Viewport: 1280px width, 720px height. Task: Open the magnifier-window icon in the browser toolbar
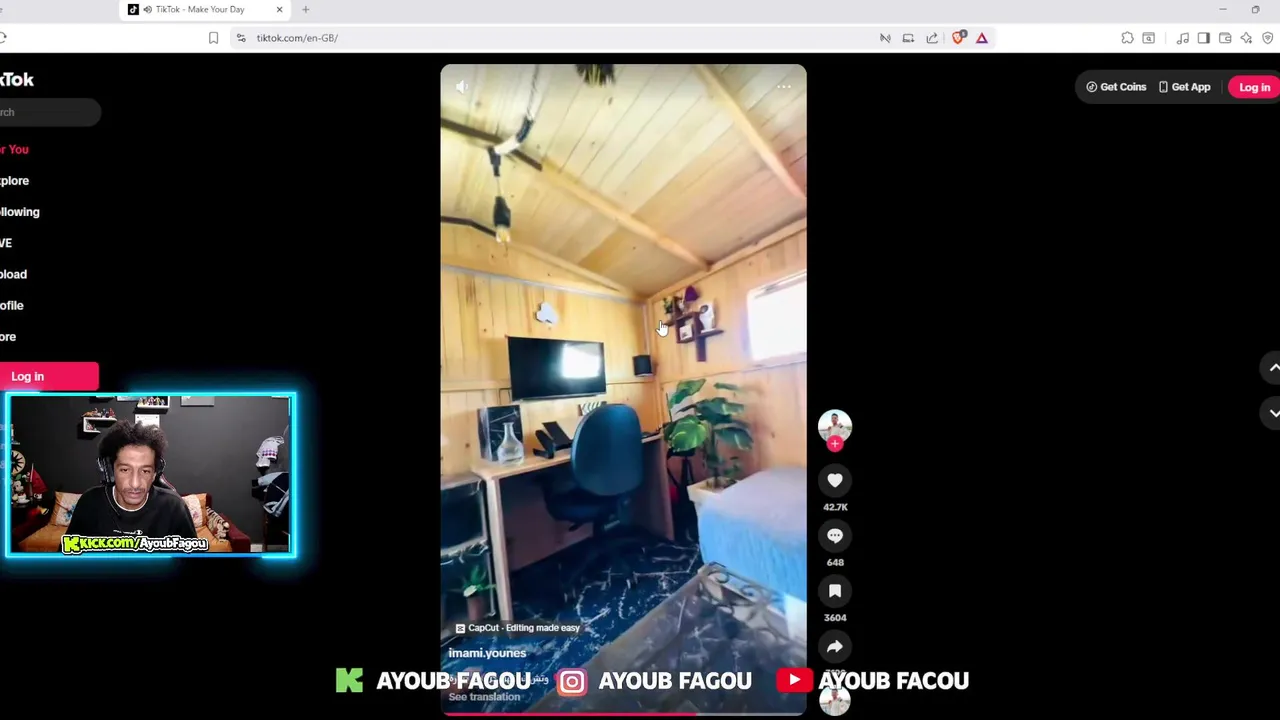(1149, 38)
